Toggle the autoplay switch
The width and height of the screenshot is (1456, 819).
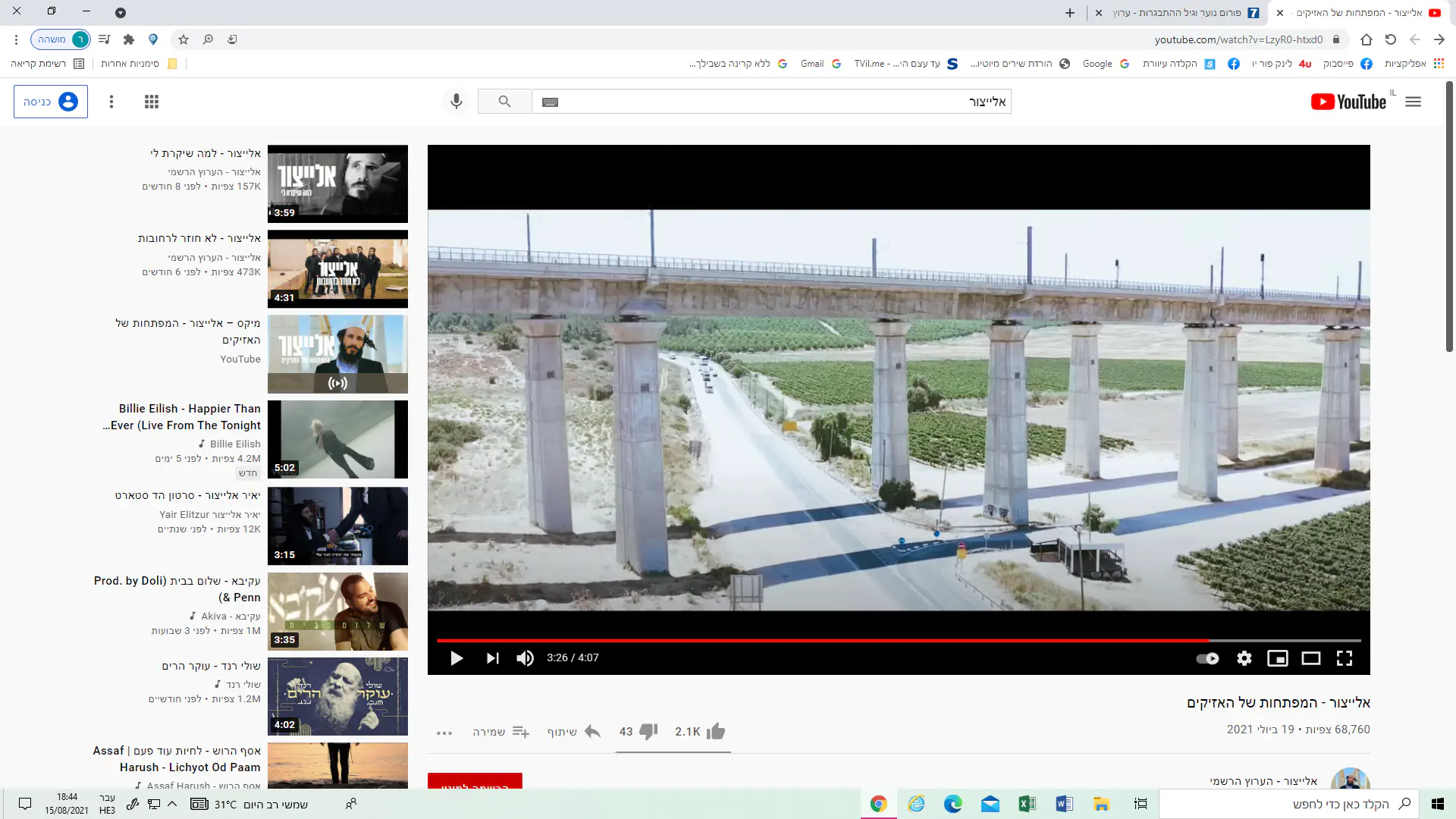(x=1207, y=658)
